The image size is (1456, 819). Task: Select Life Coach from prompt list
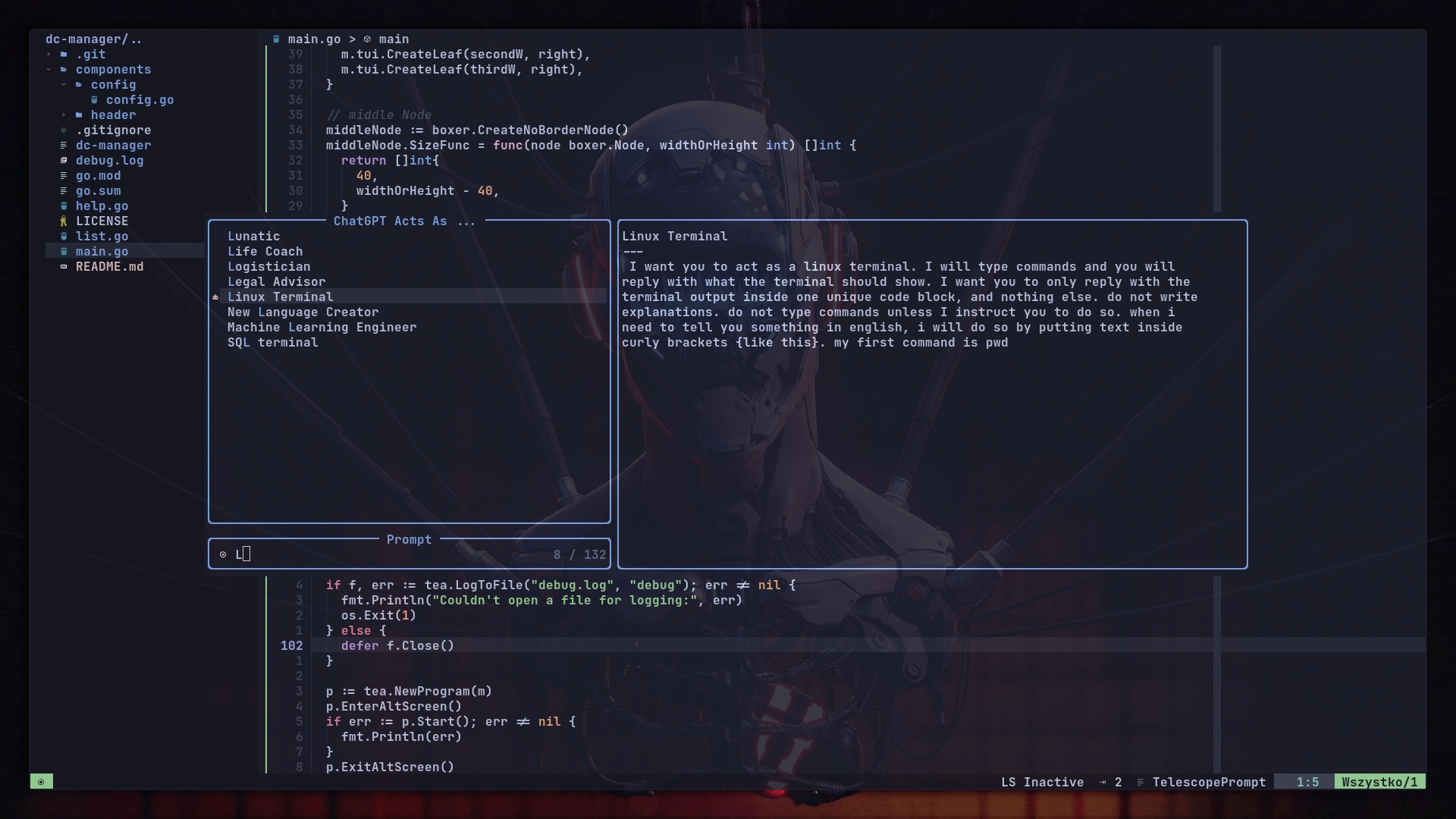264,251
